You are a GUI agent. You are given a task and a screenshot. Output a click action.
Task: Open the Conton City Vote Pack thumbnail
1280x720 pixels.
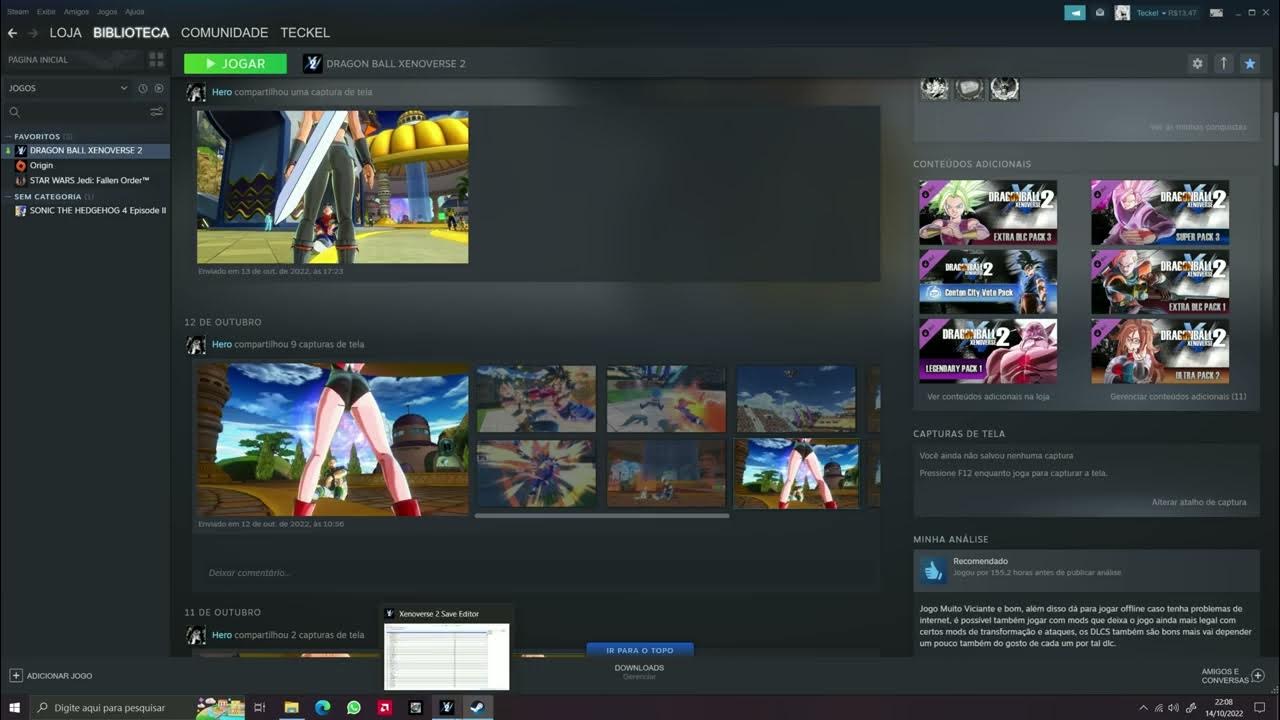[x=988, y=281]
